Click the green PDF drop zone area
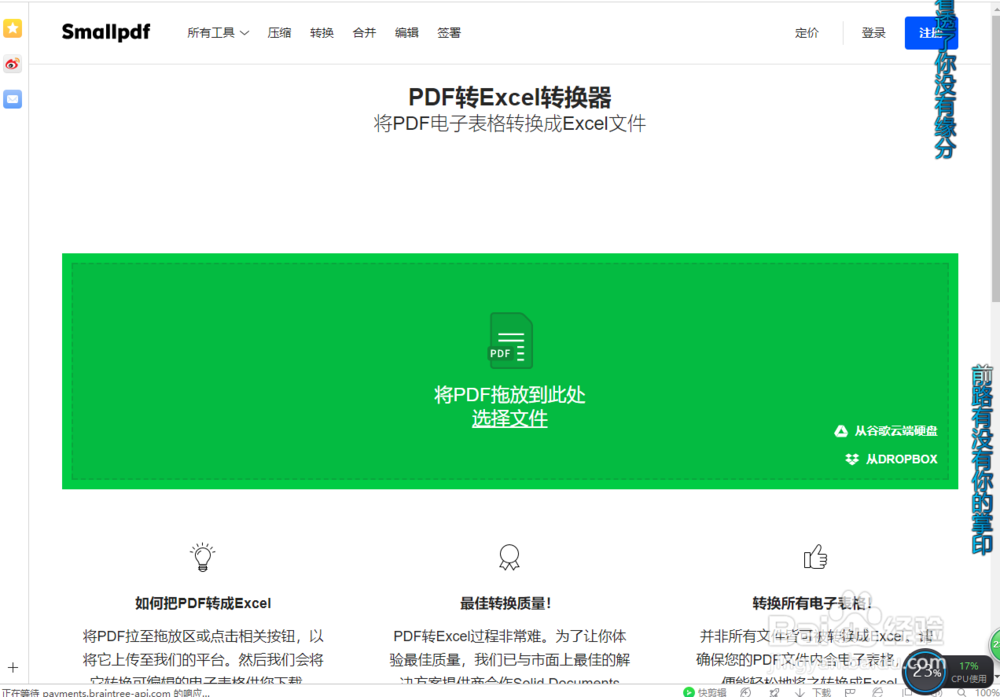 coord(510,371)
